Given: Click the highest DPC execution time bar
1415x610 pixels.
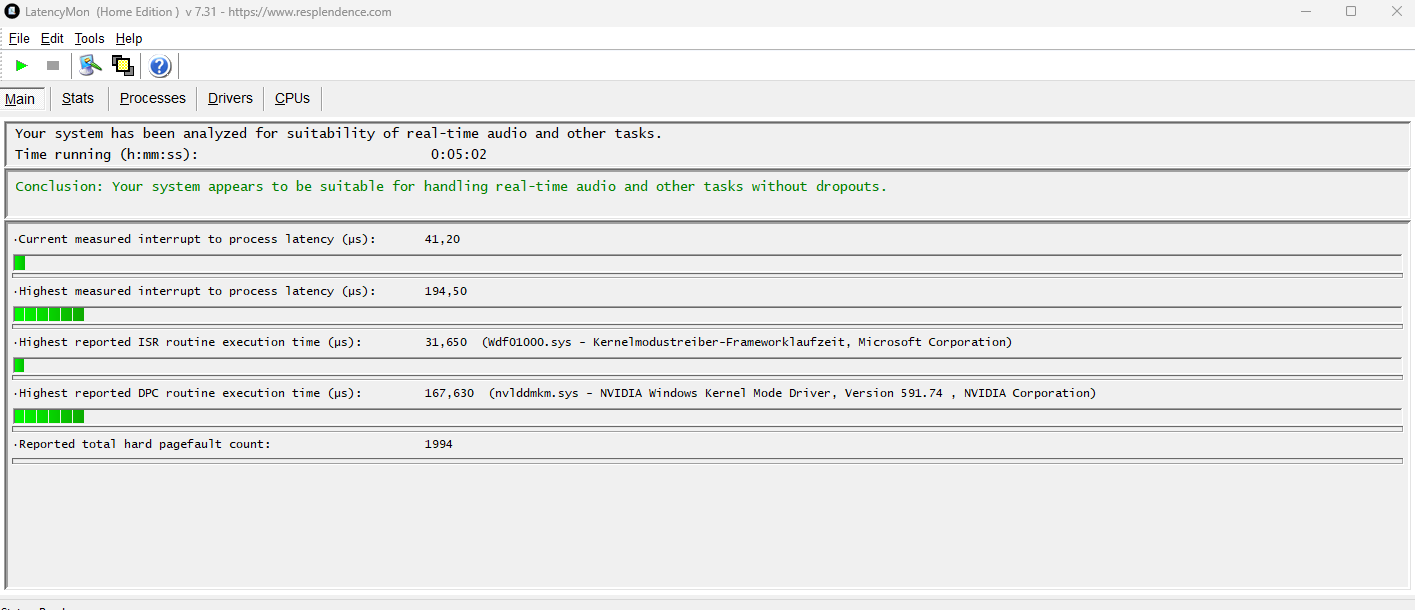Looking at the screenshot, I should [707, 416].
